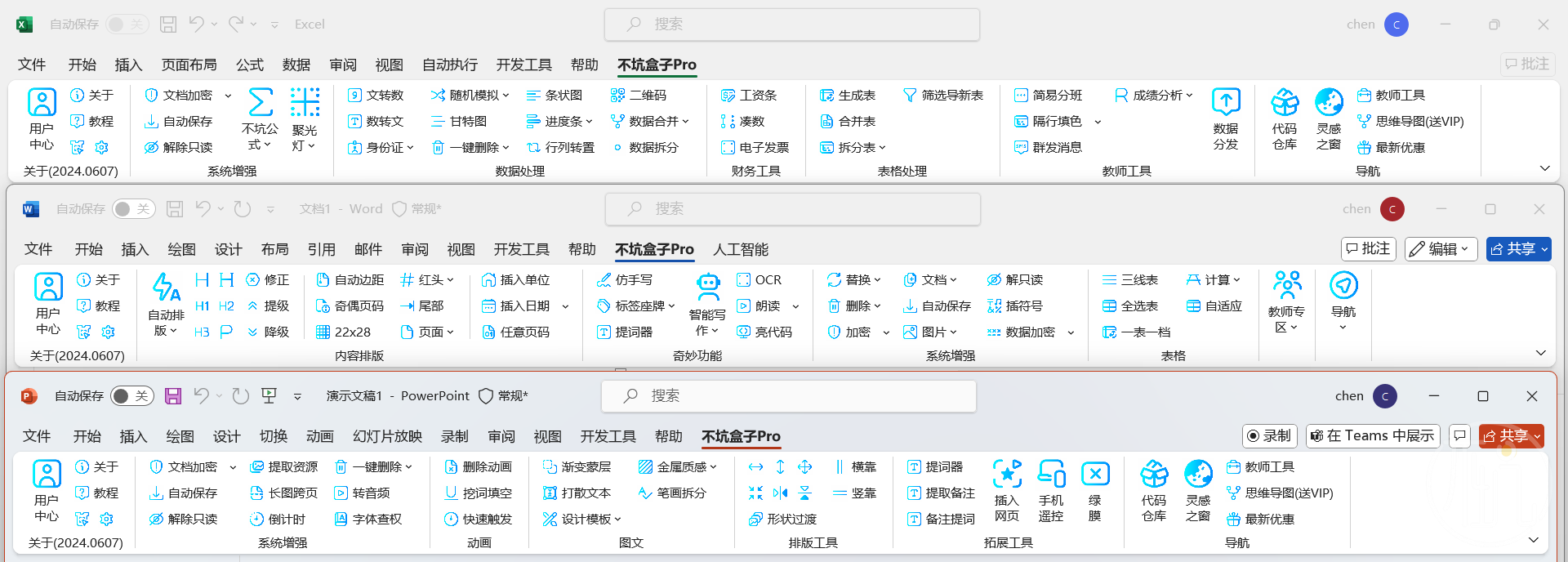The image size is (1568, 562).
Task: Click 在 Teams 中展示 button
Action: (x=1372, y=436)
